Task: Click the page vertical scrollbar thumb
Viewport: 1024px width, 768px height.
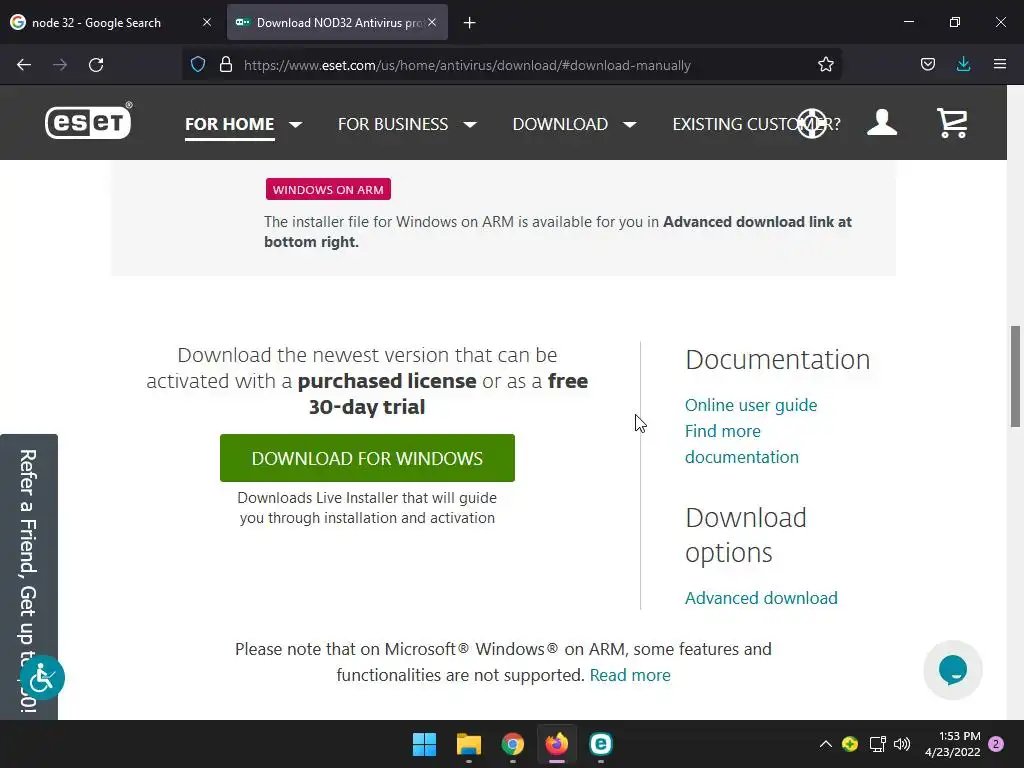Action: (1016, 376)
